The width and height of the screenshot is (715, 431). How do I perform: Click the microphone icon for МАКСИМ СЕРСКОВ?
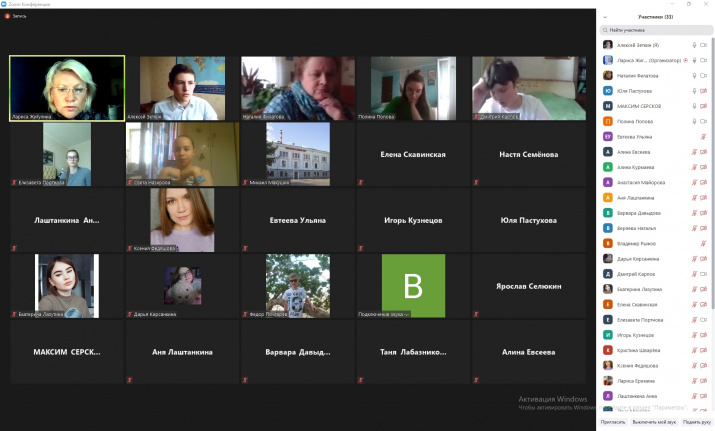(x=694, y=106)
